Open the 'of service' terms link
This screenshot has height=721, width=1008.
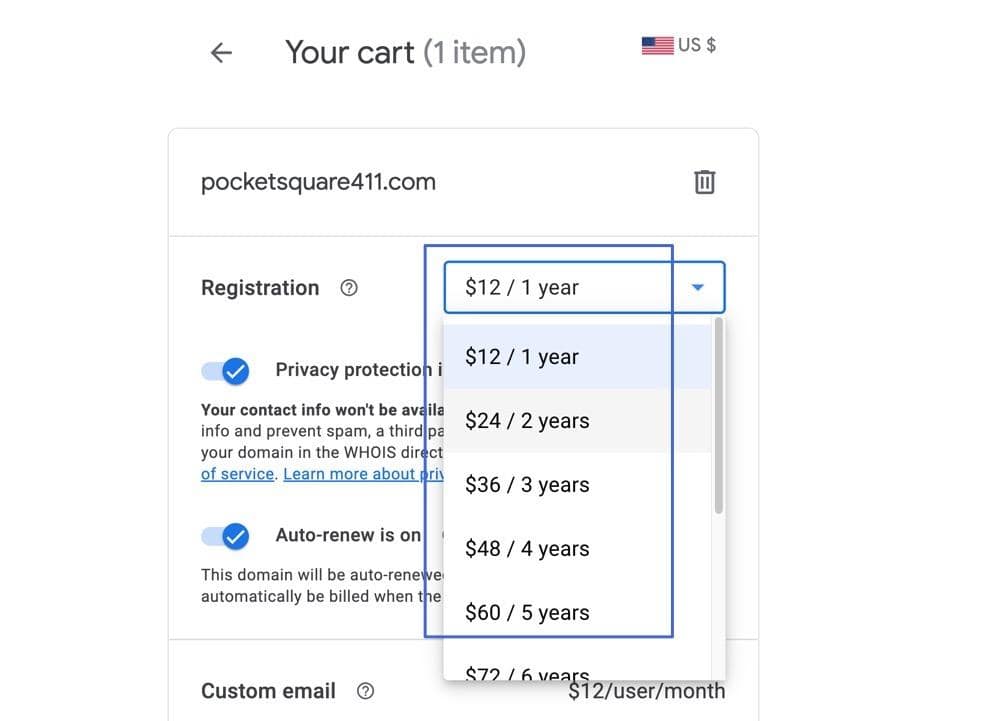pos(236,473)
